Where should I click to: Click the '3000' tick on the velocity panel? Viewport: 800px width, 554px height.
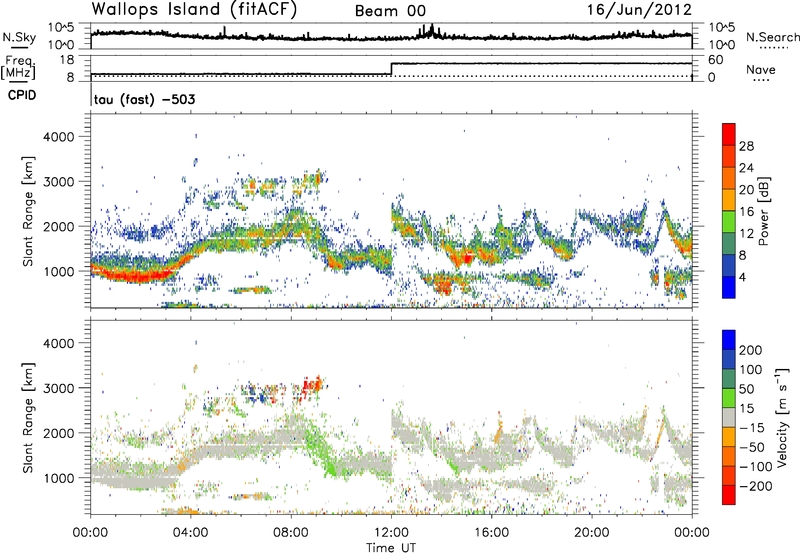[x=58, y=388]
